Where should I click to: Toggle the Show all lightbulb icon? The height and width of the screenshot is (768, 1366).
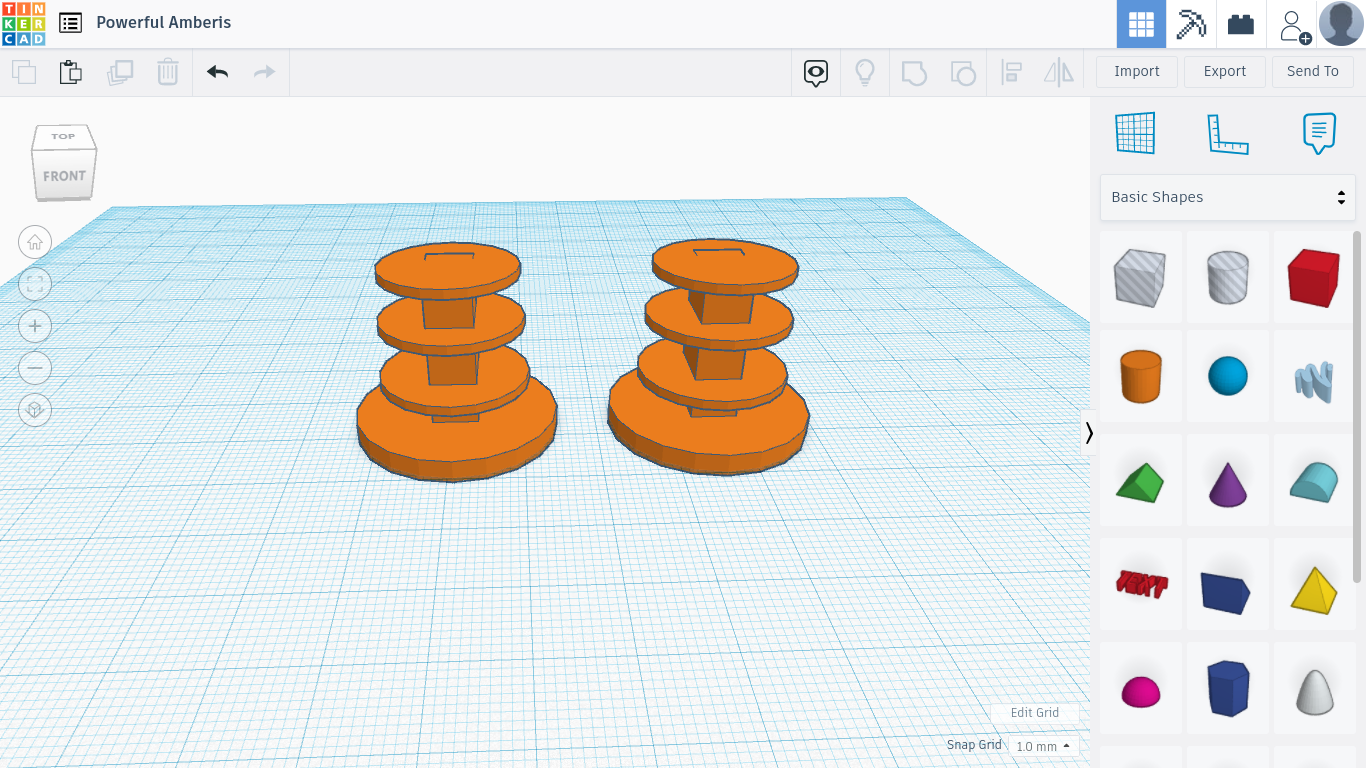(865, 72)
